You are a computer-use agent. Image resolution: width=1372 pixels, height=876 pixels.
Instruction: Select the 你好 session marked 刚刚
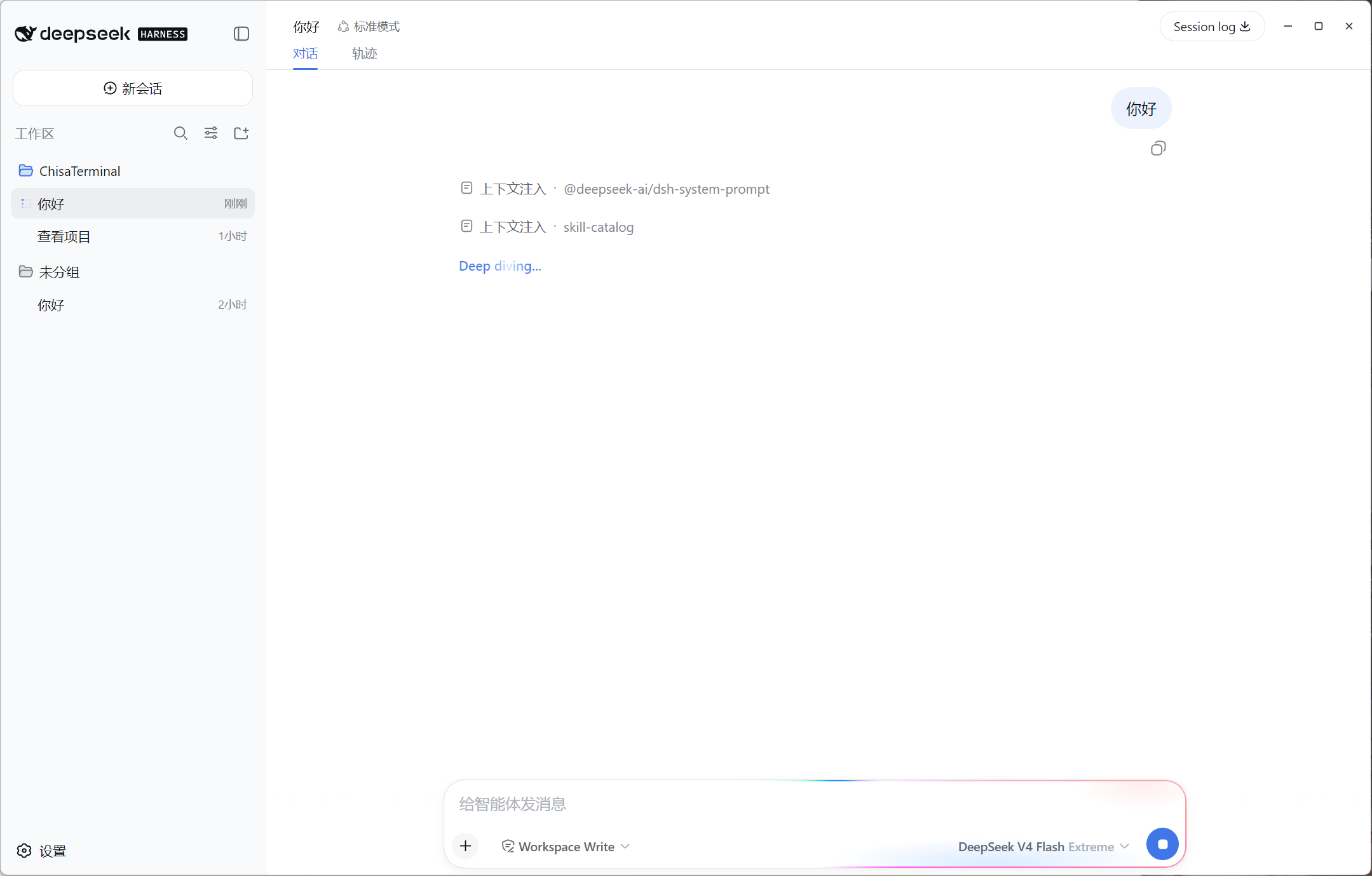pos(133,203)
